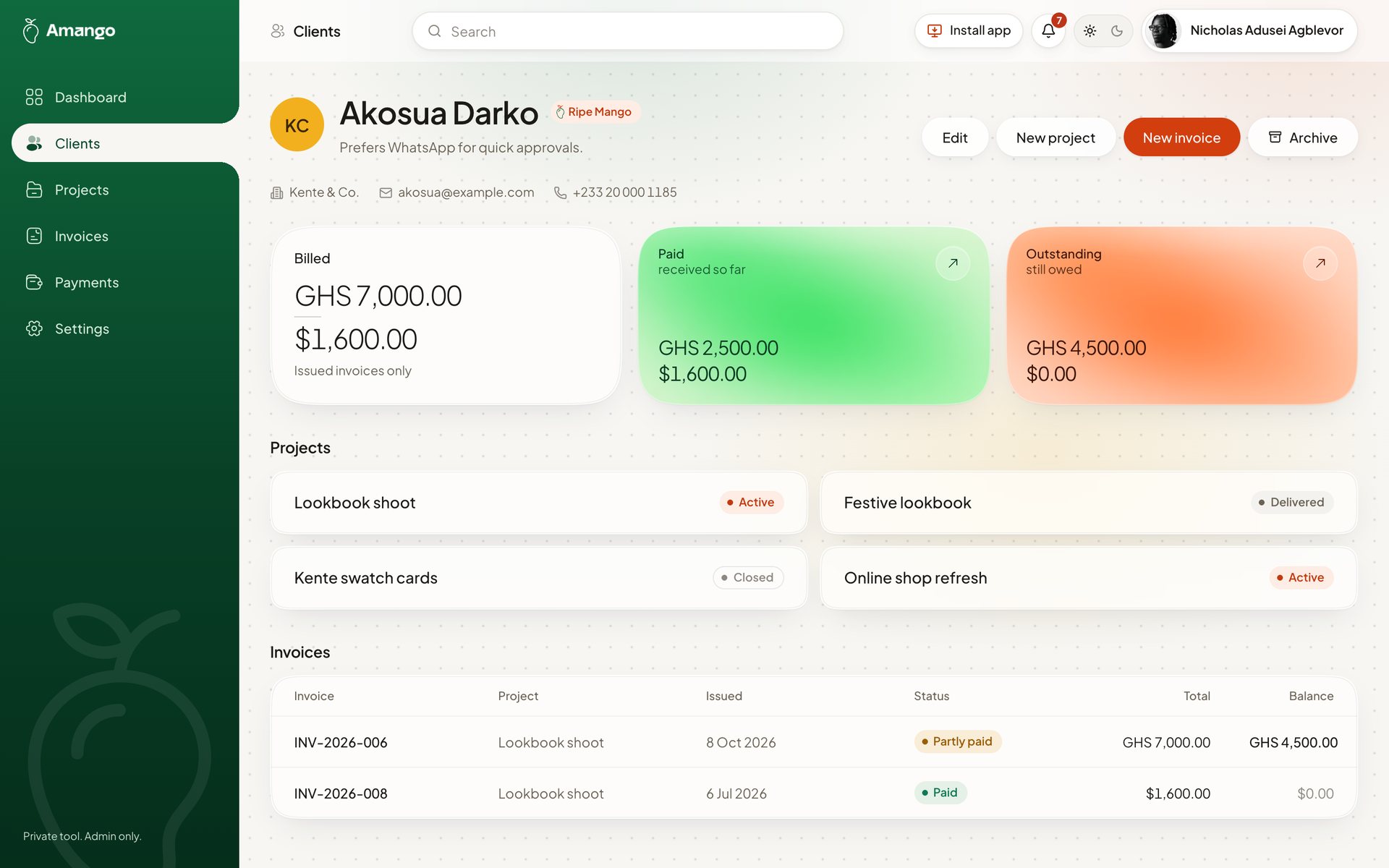Click the Ripe Mango badge

[595, 112]
